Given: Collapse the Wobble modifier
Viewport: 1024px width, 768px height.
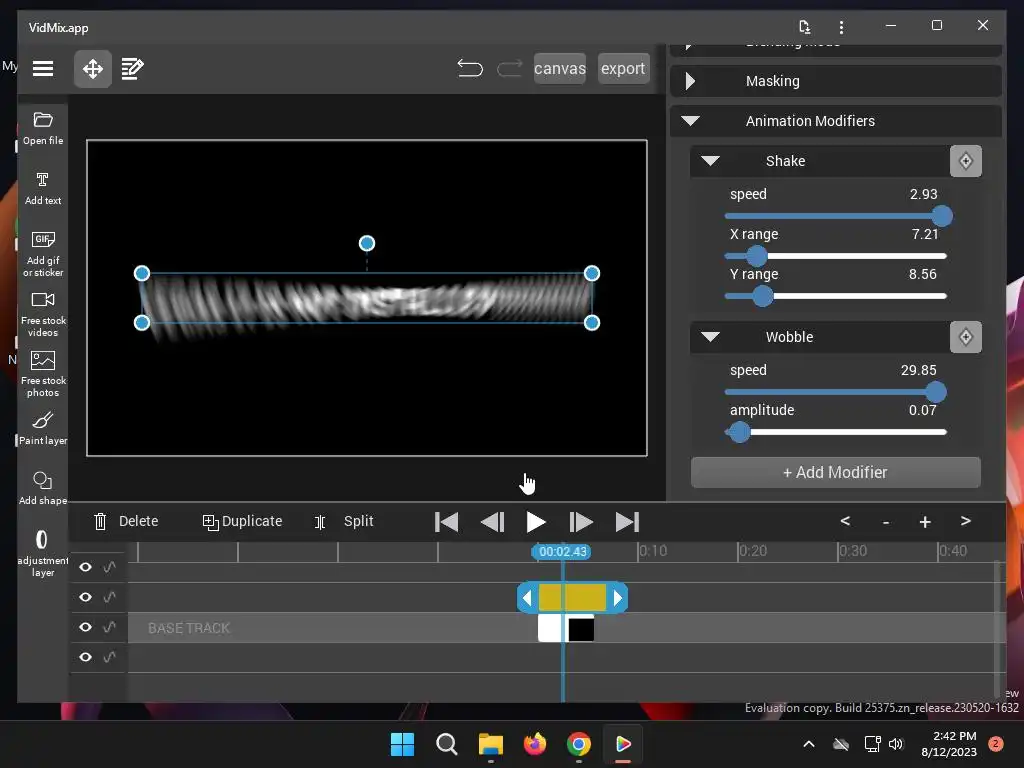Looking at the screenshot, I should pyautogui.click(x=711, y=337).
